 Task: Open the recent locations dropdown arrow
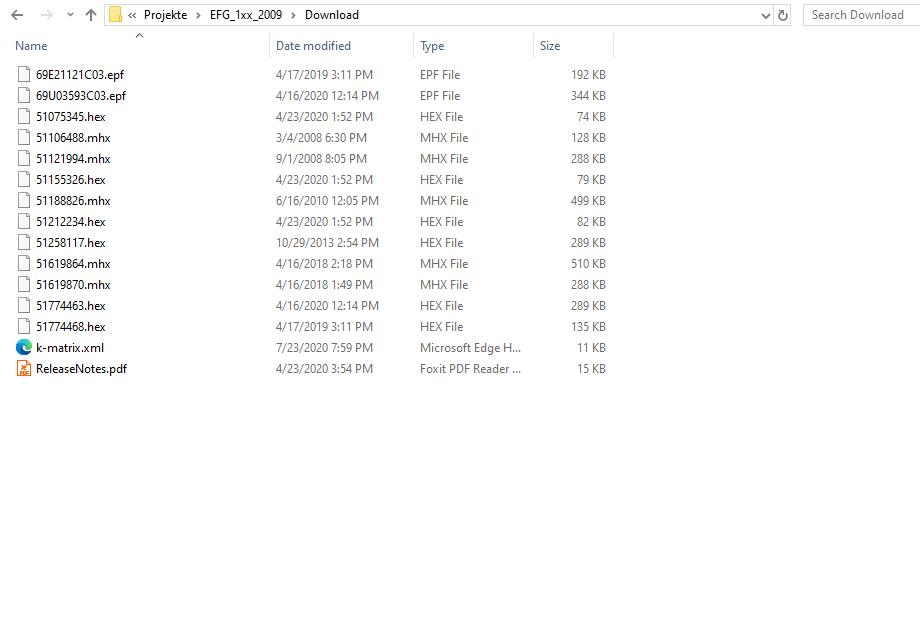point(70,15)
